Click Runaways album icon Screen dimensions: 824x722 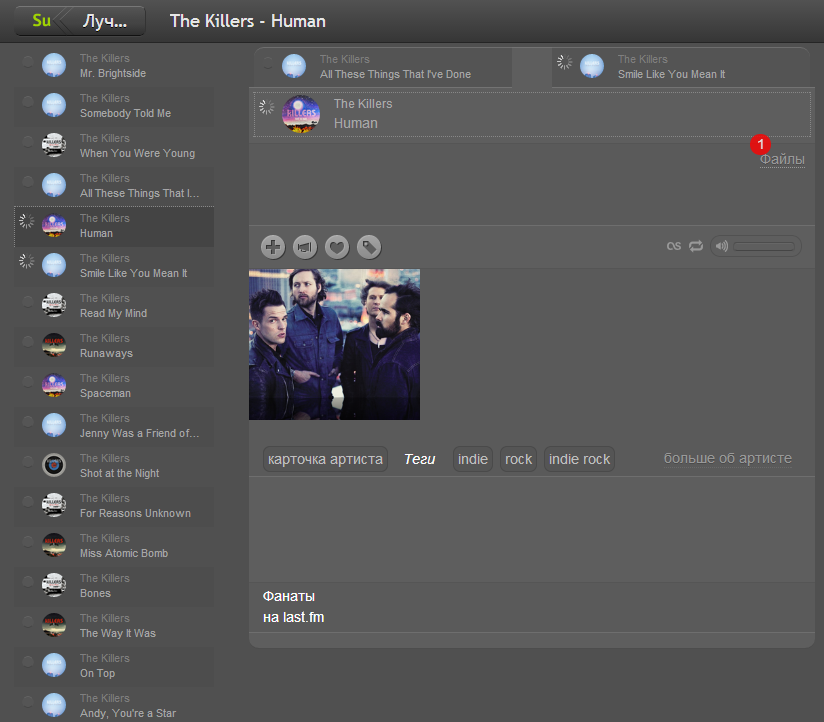54,345
